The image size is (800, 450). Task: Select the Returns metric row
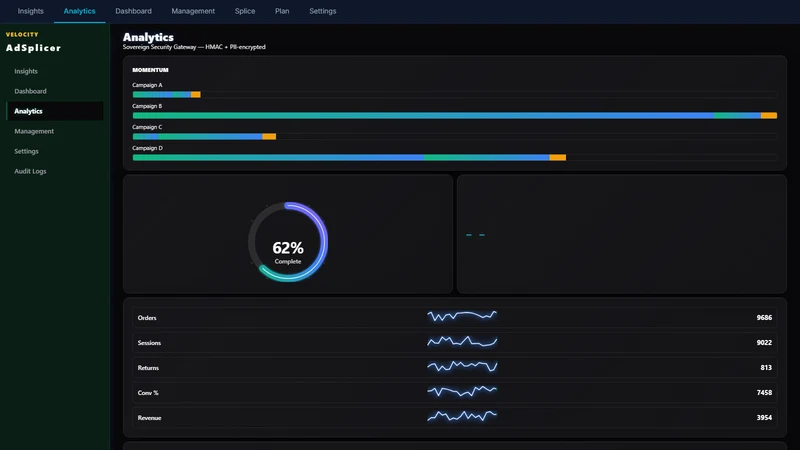pyautogui.click(x=455, y=367)
